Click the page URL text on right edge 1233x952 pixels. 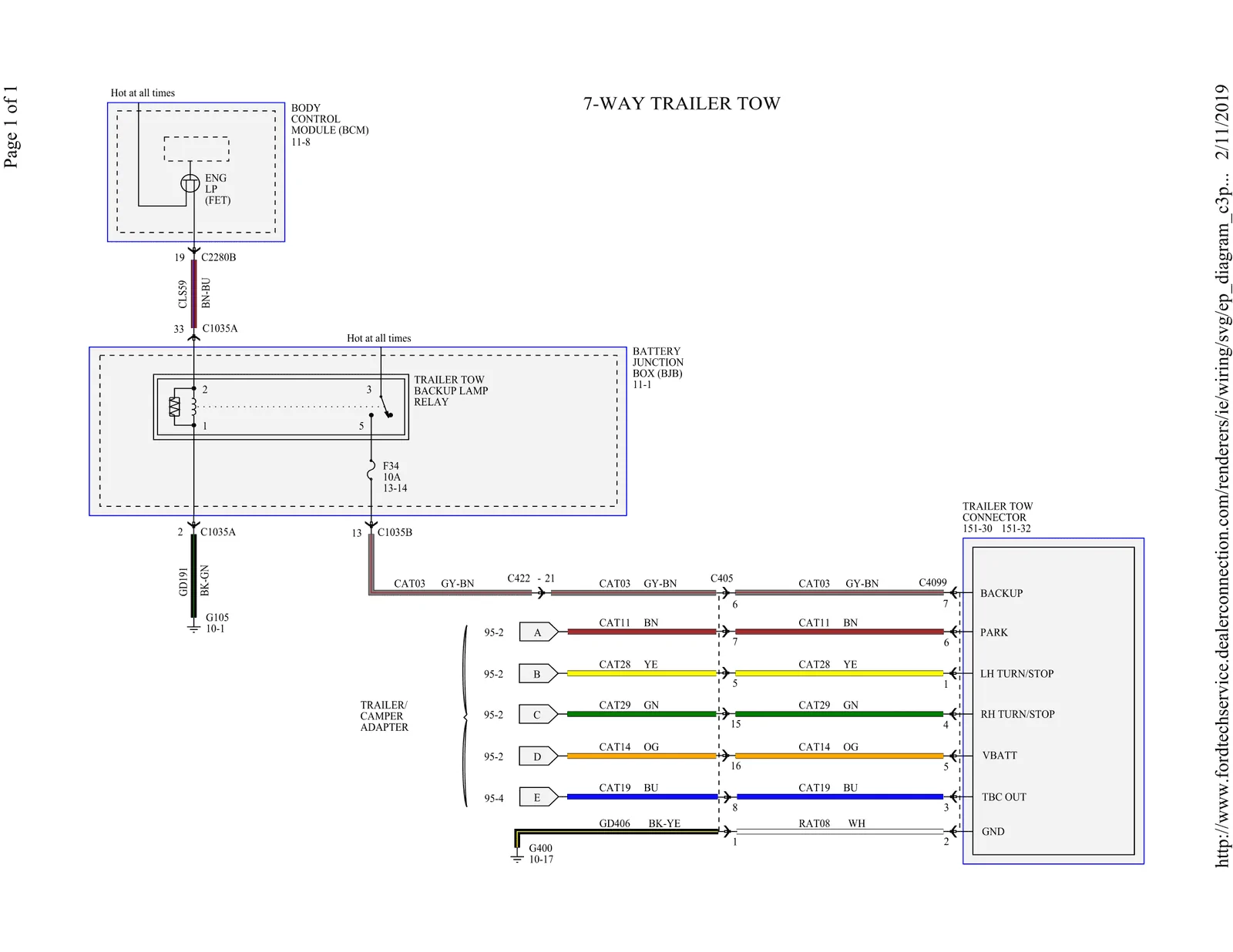click(1222, 520)
